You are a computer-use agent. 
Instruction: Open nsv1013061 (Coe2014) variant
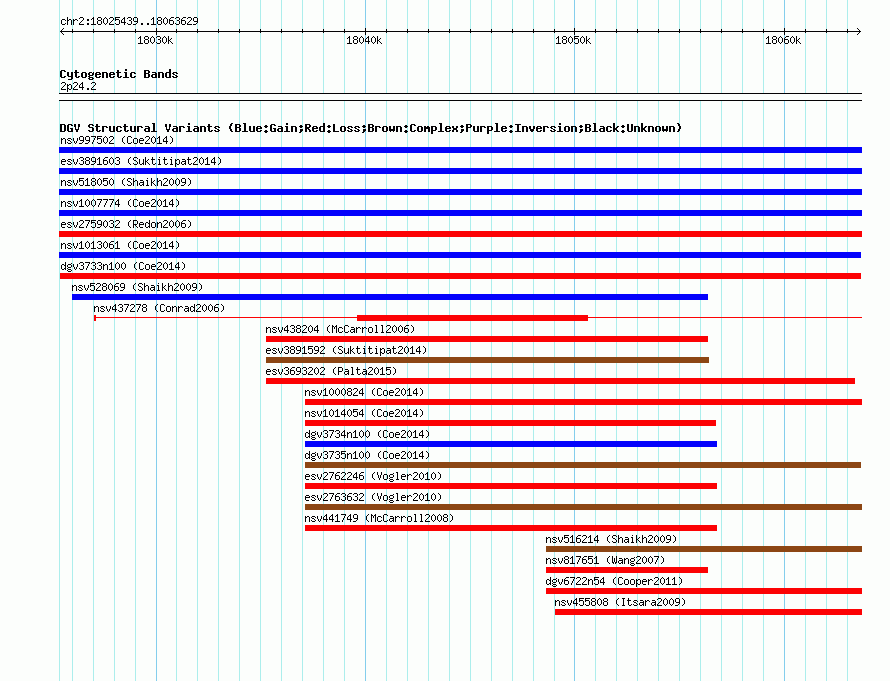point(120,245)
